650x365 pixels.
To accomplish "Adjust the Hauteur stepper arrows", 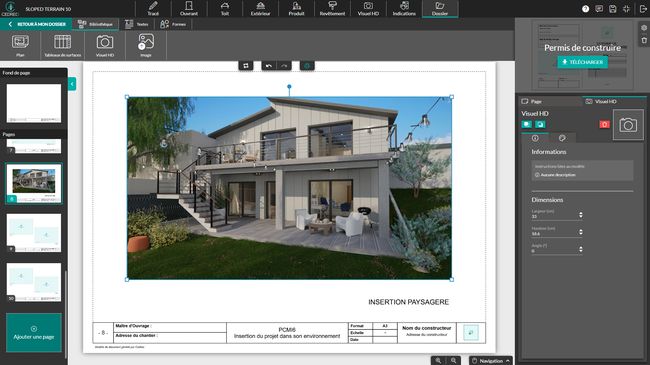I will 581,232.
